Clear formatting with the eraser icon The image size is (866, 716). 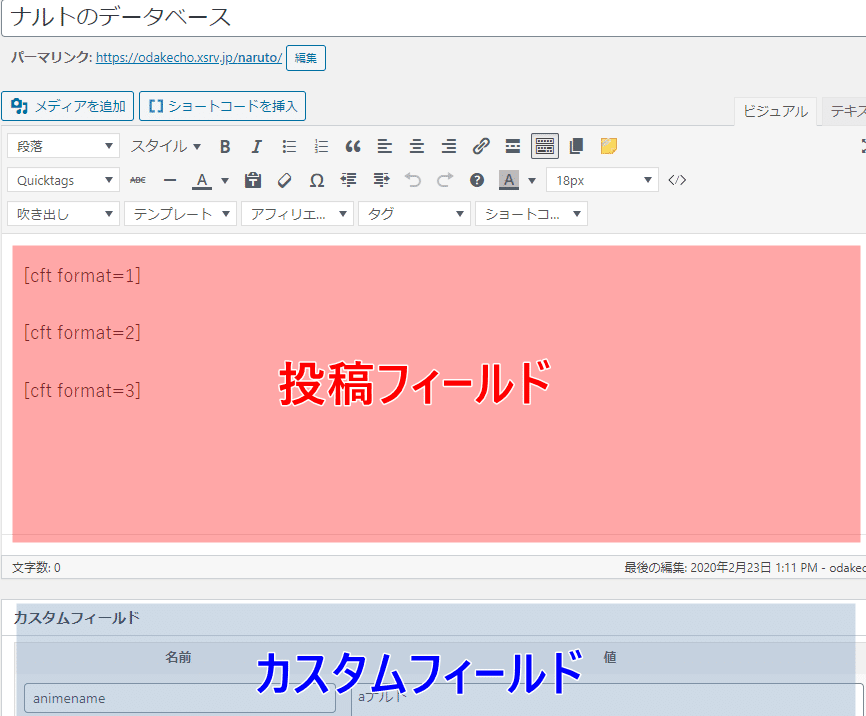click(284, 181)
